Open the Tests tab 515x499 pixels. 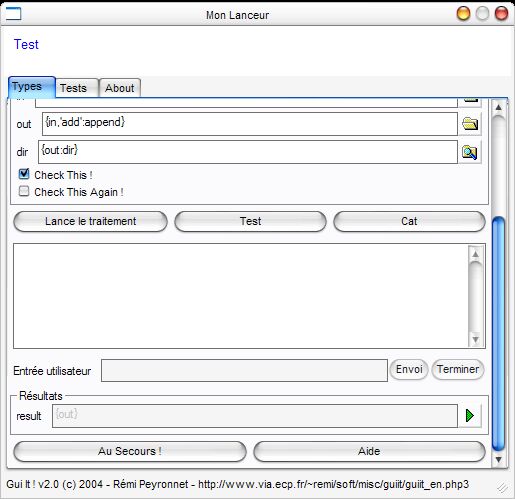pyautogui.click(x=77, y=88)
